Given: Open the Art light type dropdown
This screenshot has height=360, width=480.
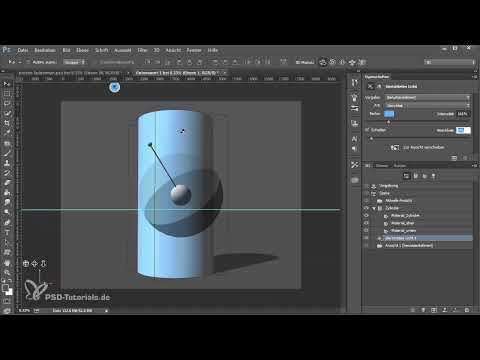Looking at the screenshot, I should pyautogui.click(x=428, y=106).
